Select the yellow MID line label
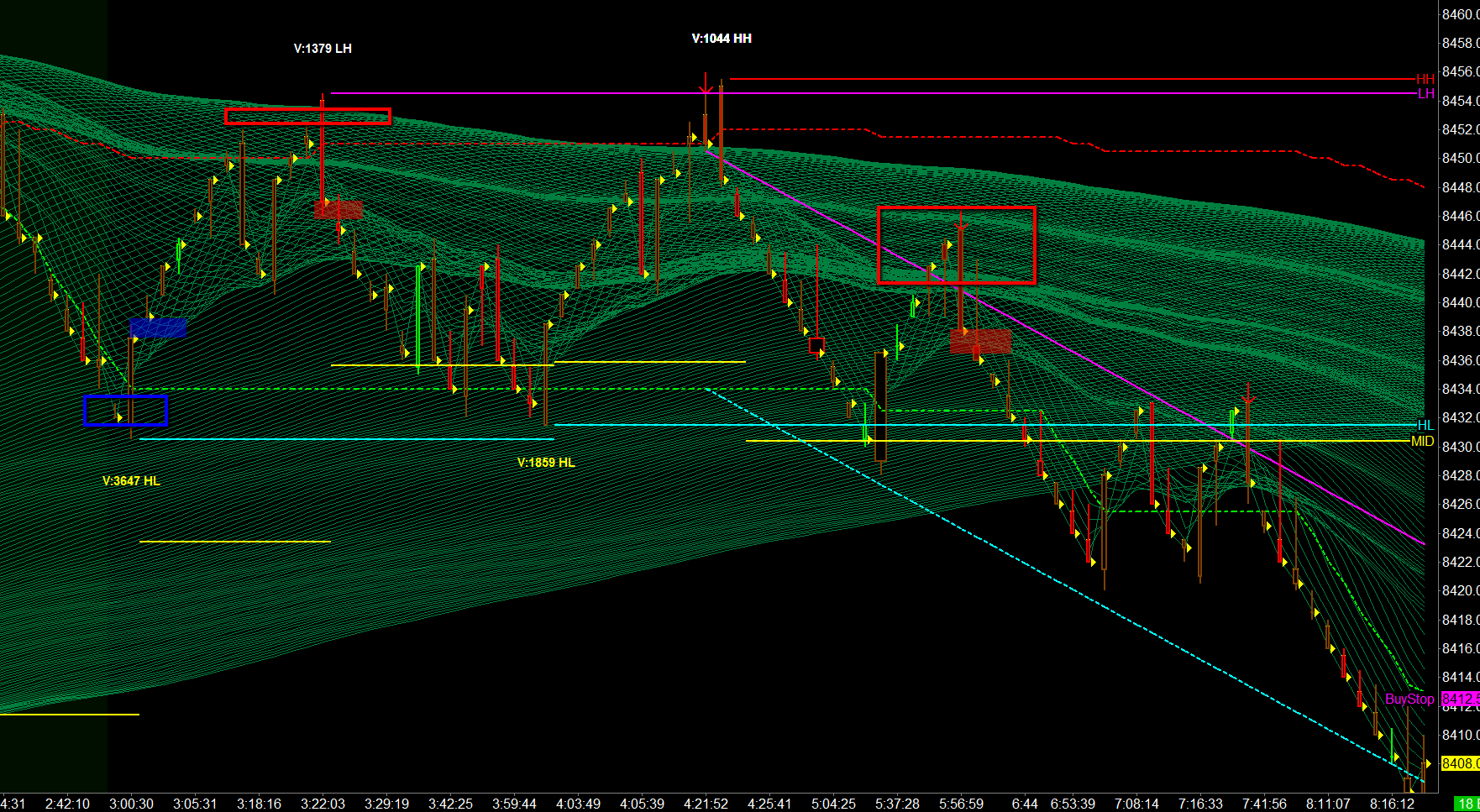The width and height of the screenshot is (1480, 812). pyautogui.click(x=1422, y=442)
